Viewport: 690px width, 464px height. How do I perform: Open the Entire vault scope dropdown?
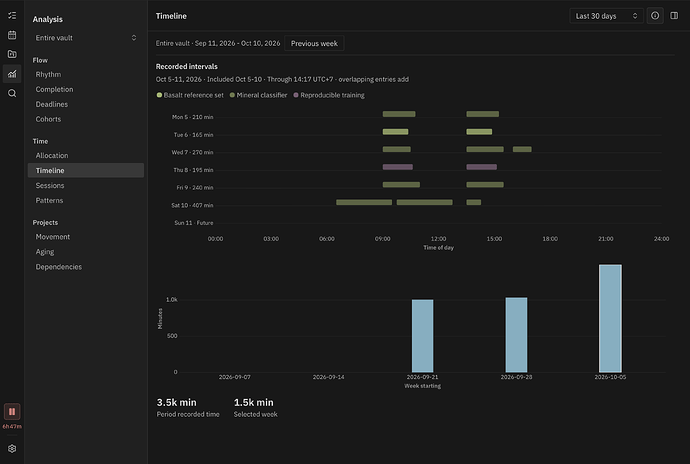pyautogui.click(x=86, y=38)
